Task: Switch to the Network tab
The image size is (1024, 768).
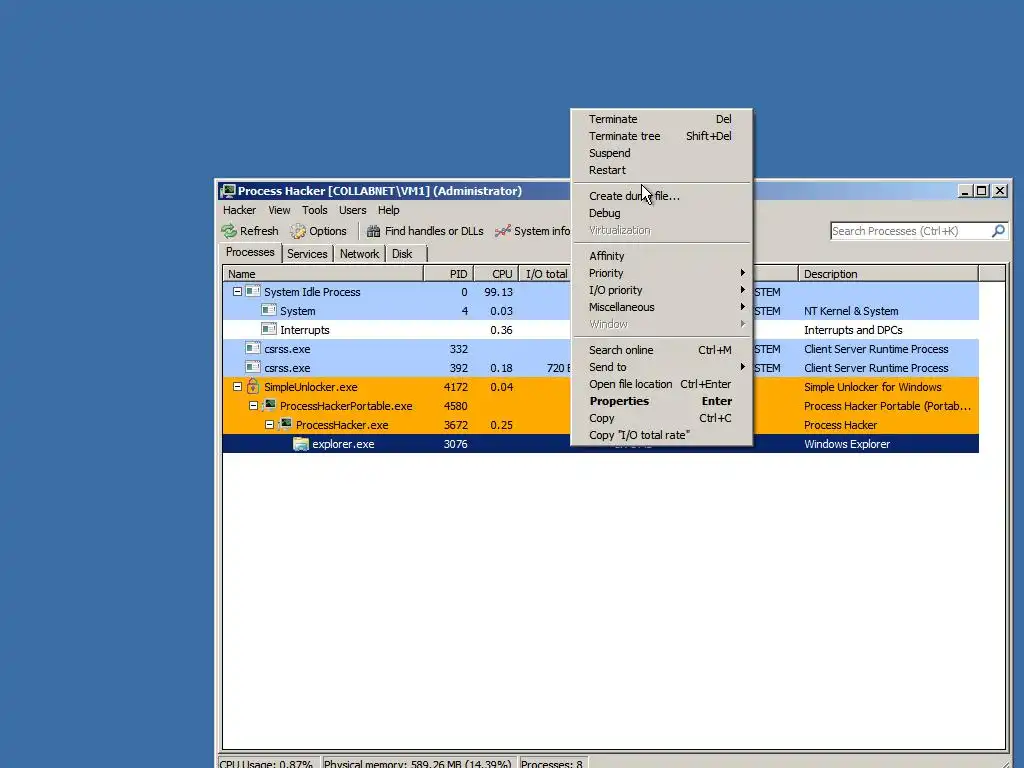Action: [x=359, y=254]
